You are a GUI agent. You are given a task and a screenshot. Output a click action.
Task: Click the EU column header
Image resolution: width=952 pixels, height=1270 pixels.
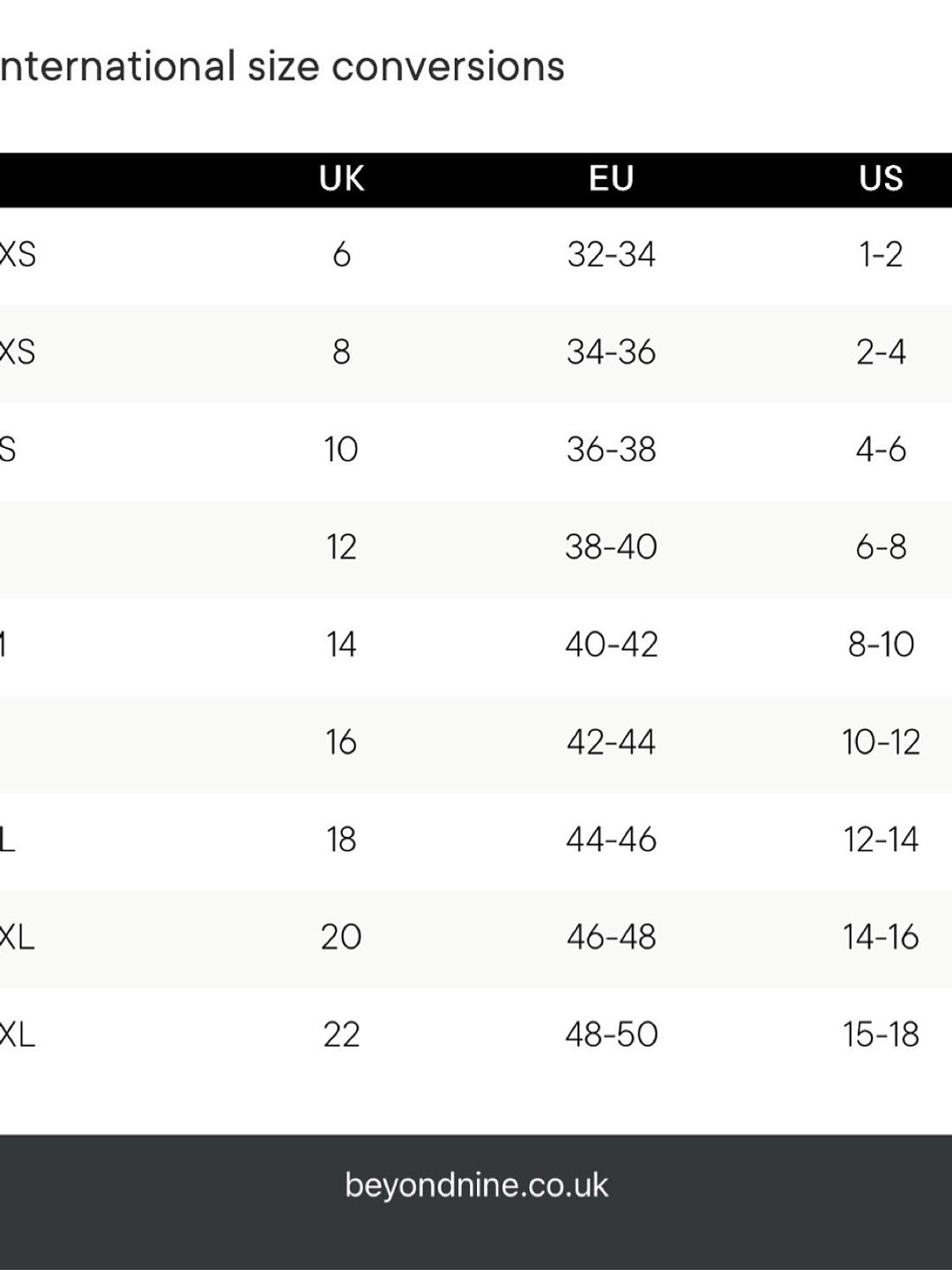click(x=611, y=179)
